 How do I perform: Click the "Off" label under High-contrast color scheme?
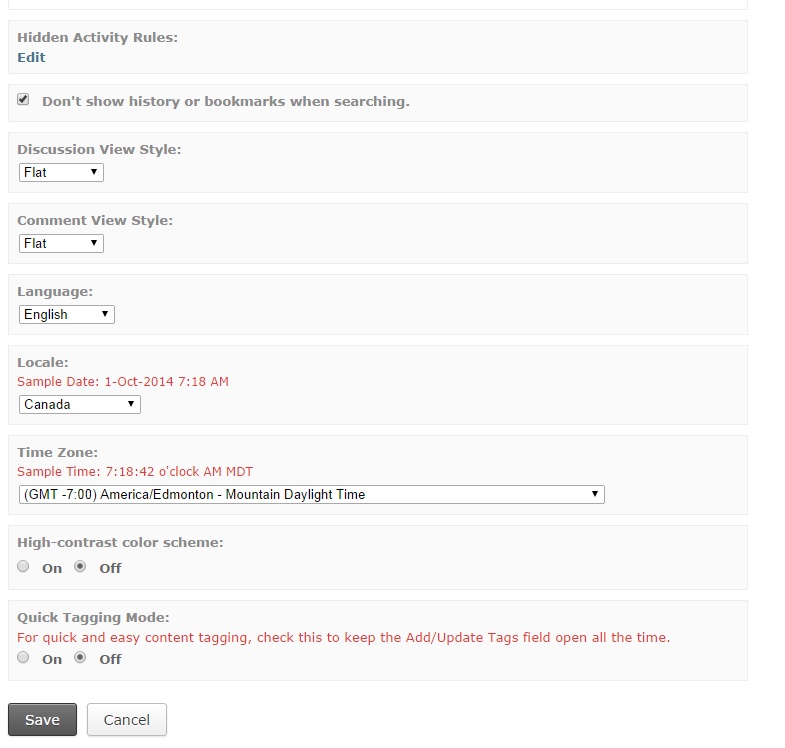110,568
